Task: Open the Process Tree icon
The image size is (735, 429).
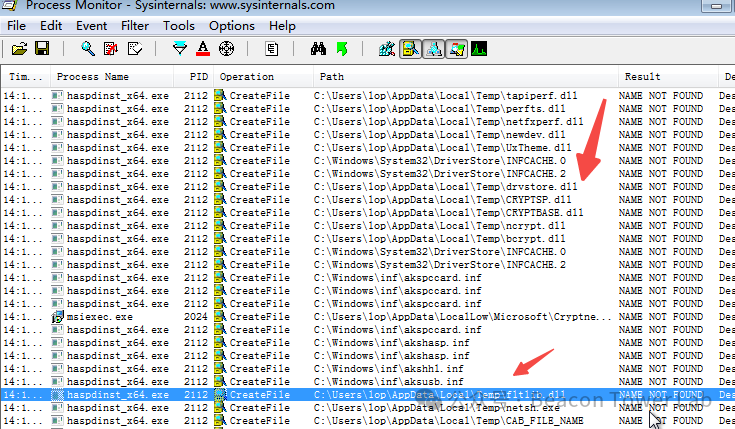Action: 272,49
